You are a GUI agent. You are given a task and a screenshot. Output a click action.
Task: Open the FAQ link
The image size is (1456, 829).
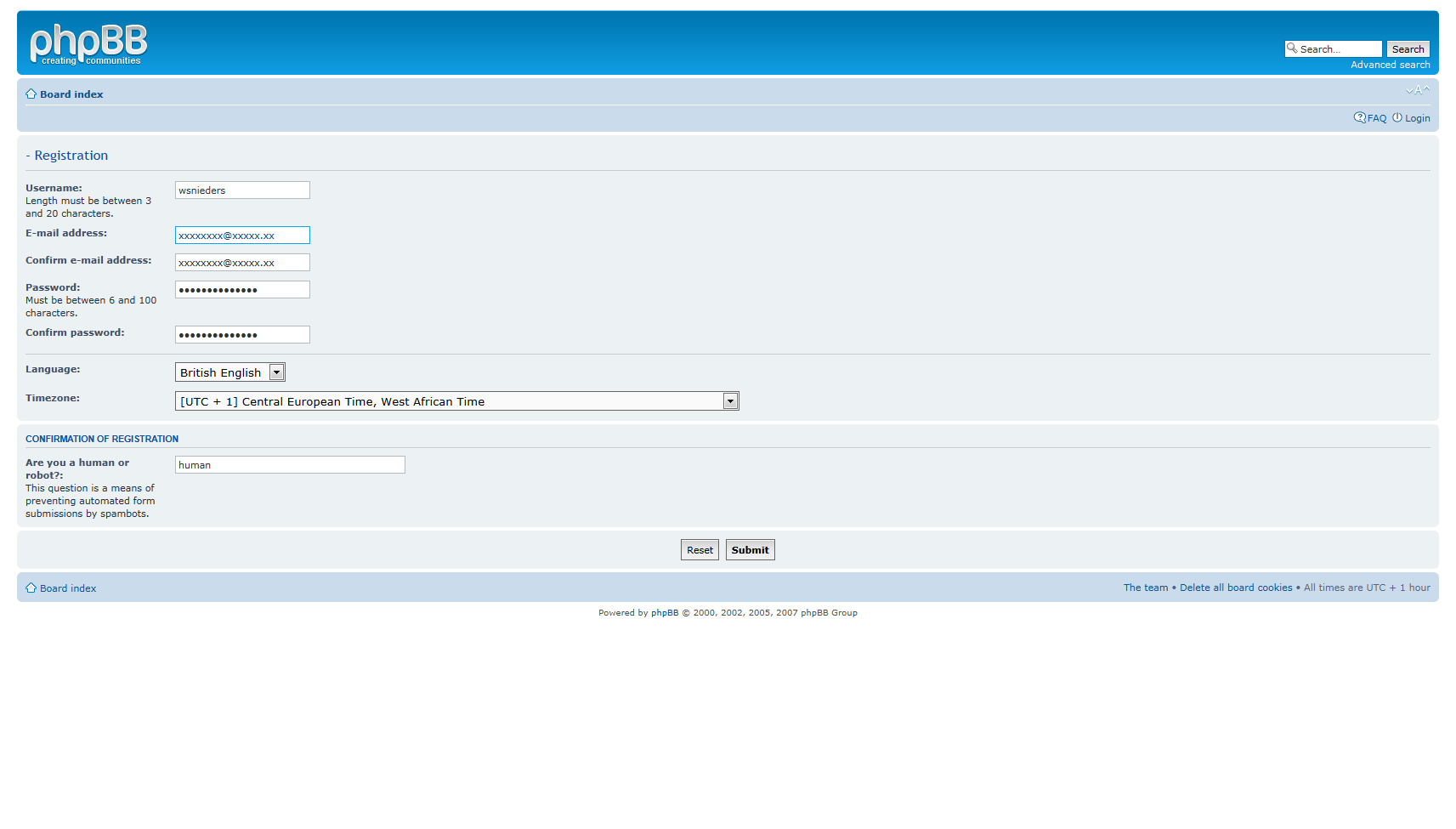click(x=1377, y=119)
